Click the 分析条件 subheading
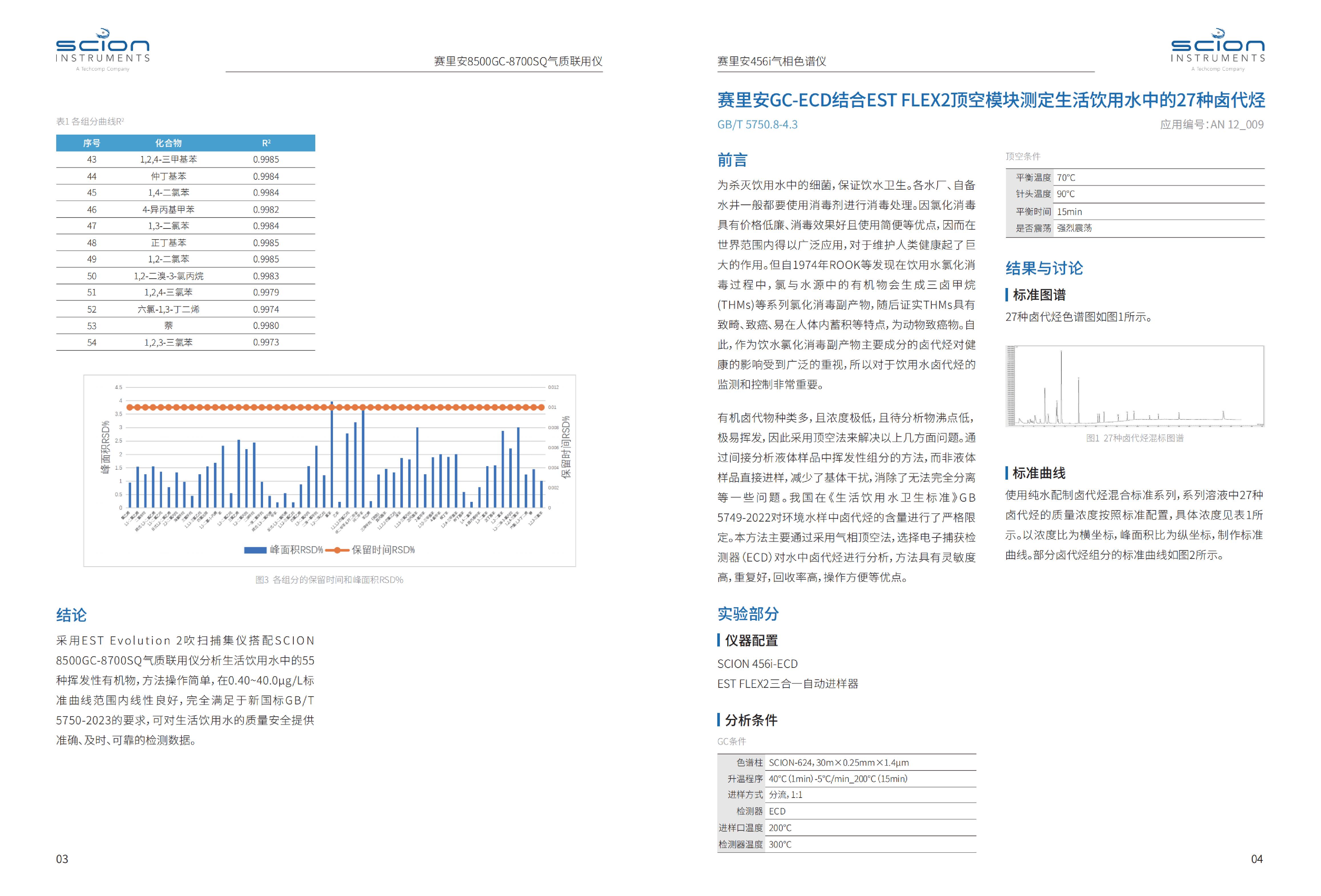 (x=751, y=720)
